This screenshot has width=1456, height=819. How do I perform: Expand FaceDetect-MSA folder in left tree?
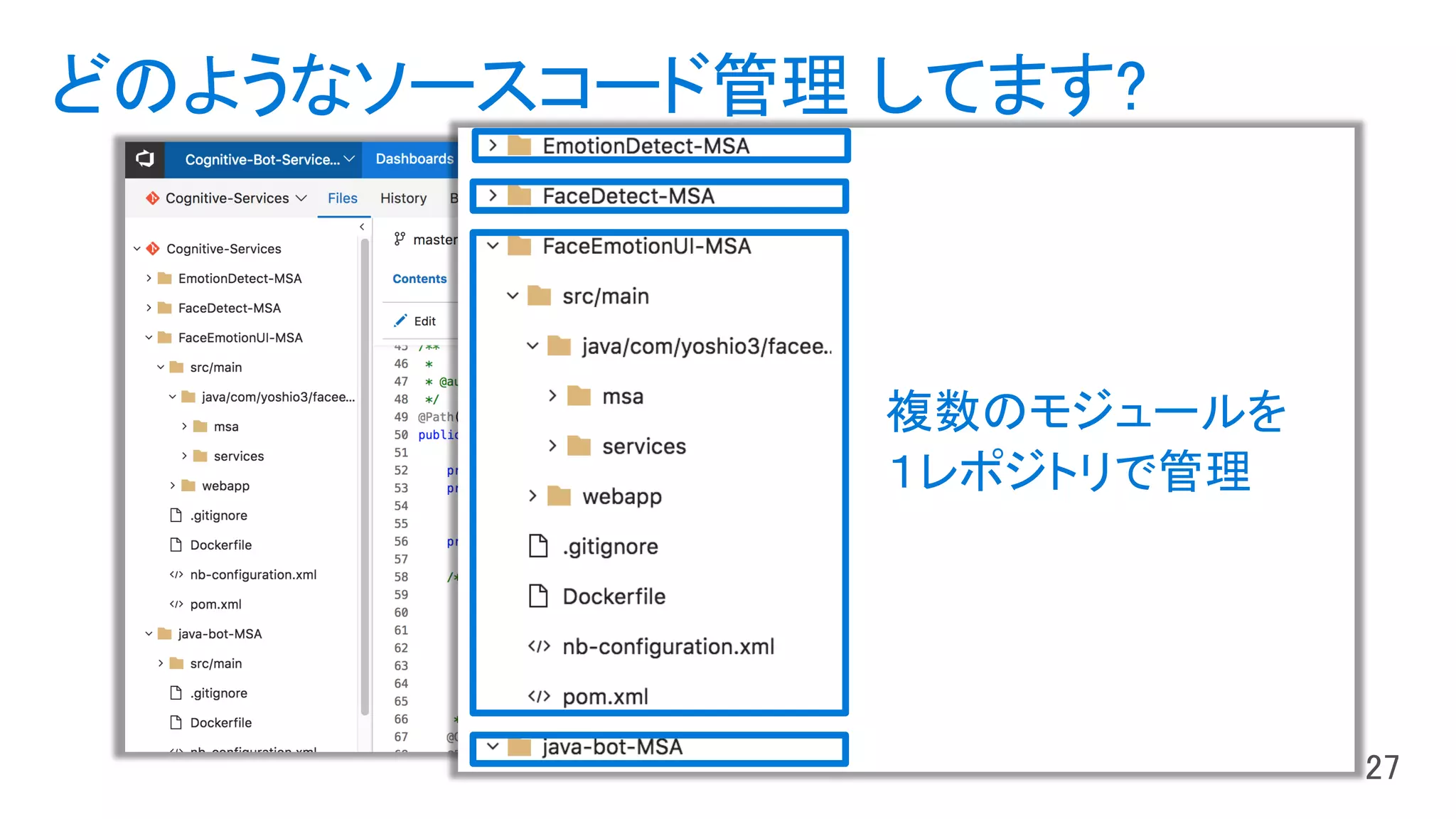pyautogui.click(x=149, y=308)
